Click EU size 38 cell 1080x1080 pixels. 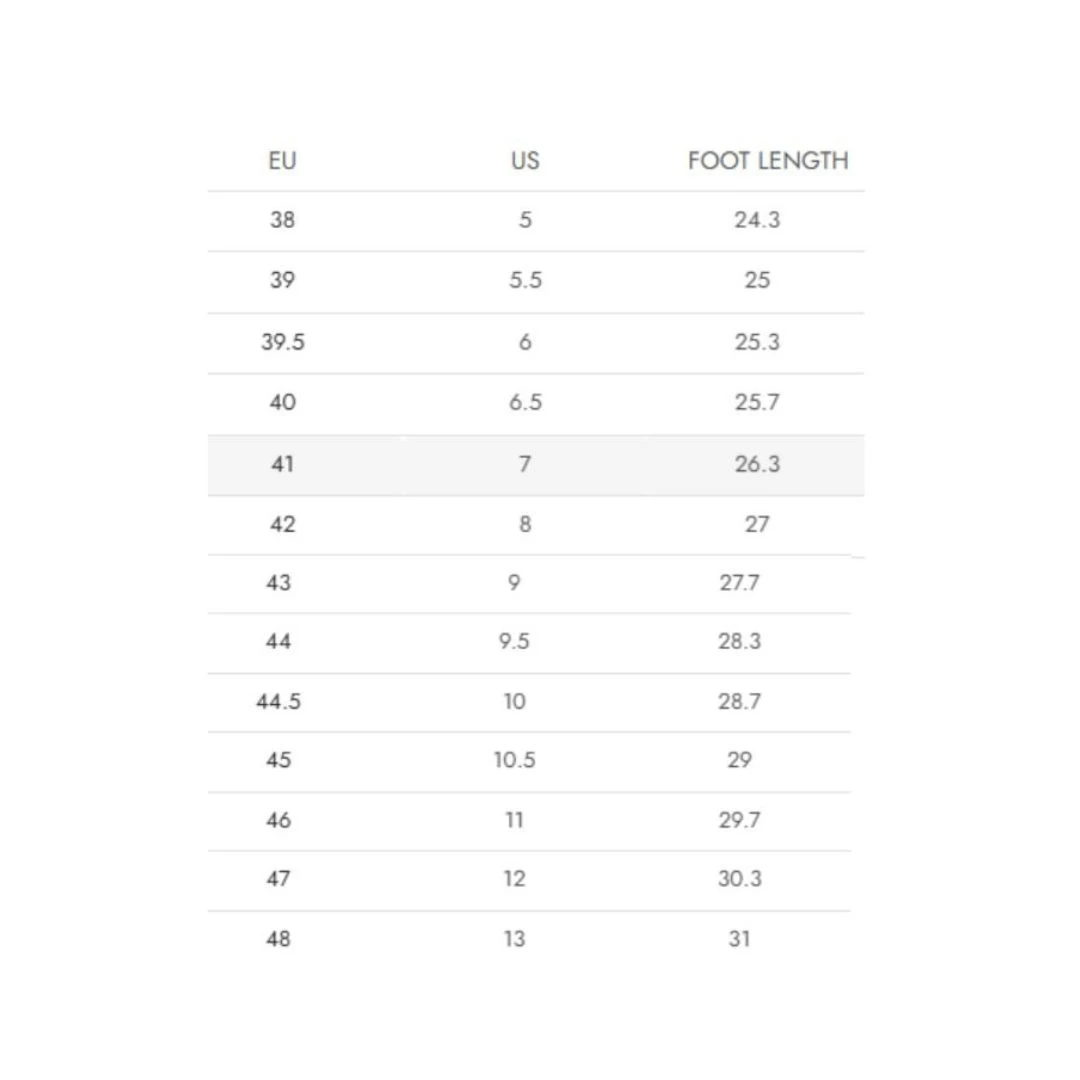tap(282, 220)
